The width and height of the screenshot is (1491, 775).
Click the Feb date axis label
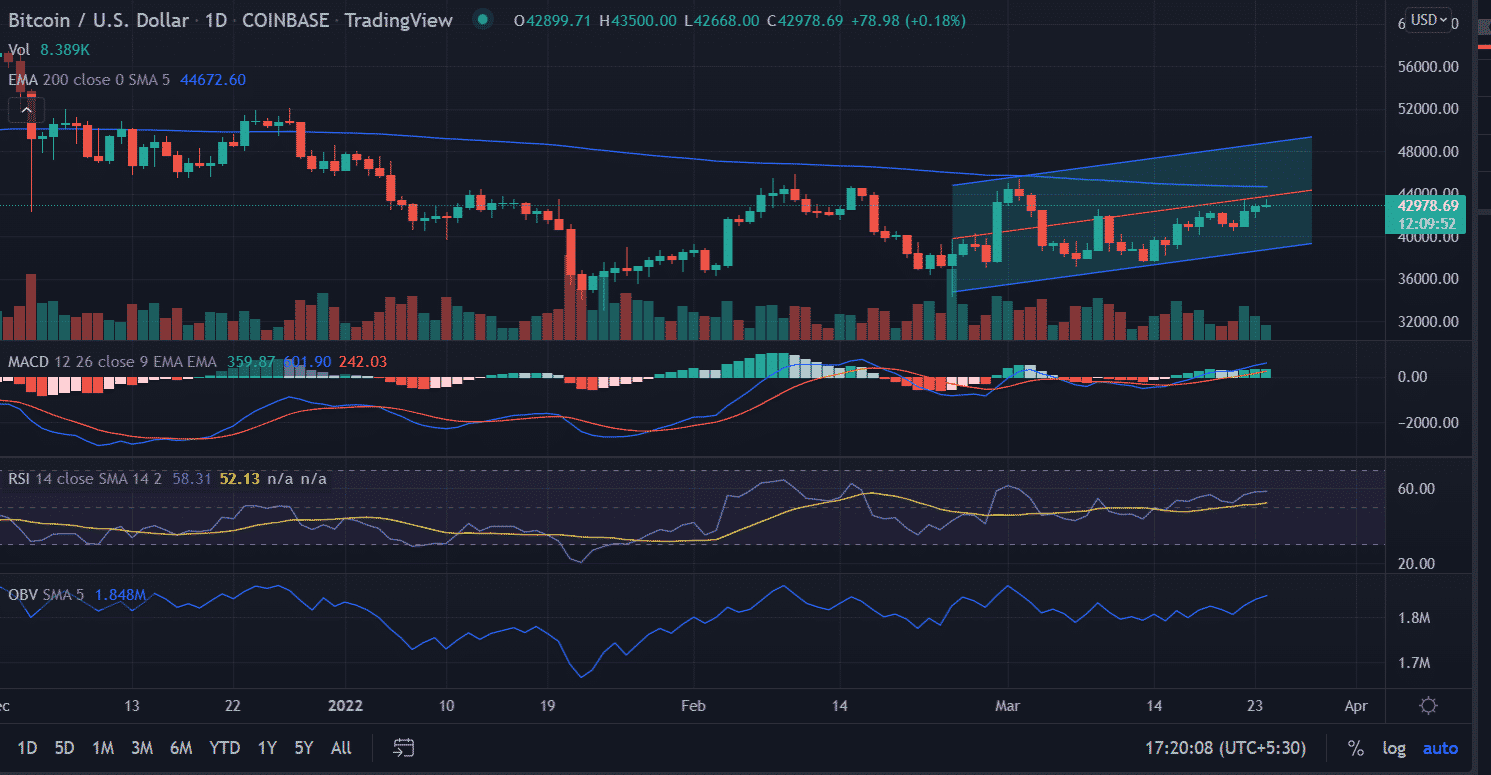coord(692,706)
